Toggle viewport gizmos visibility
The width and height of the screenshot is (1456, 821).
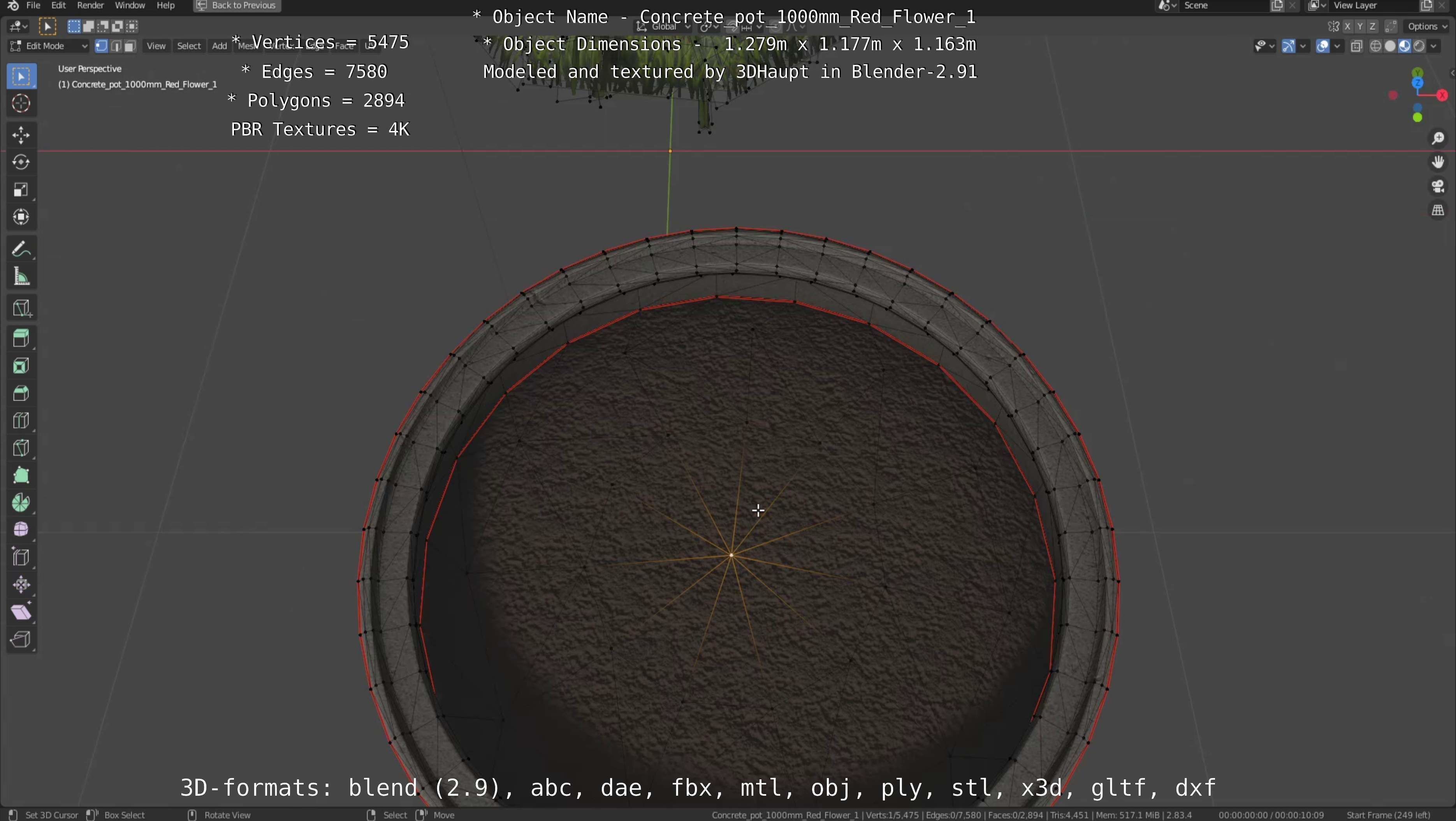(x=1289, y=46)
